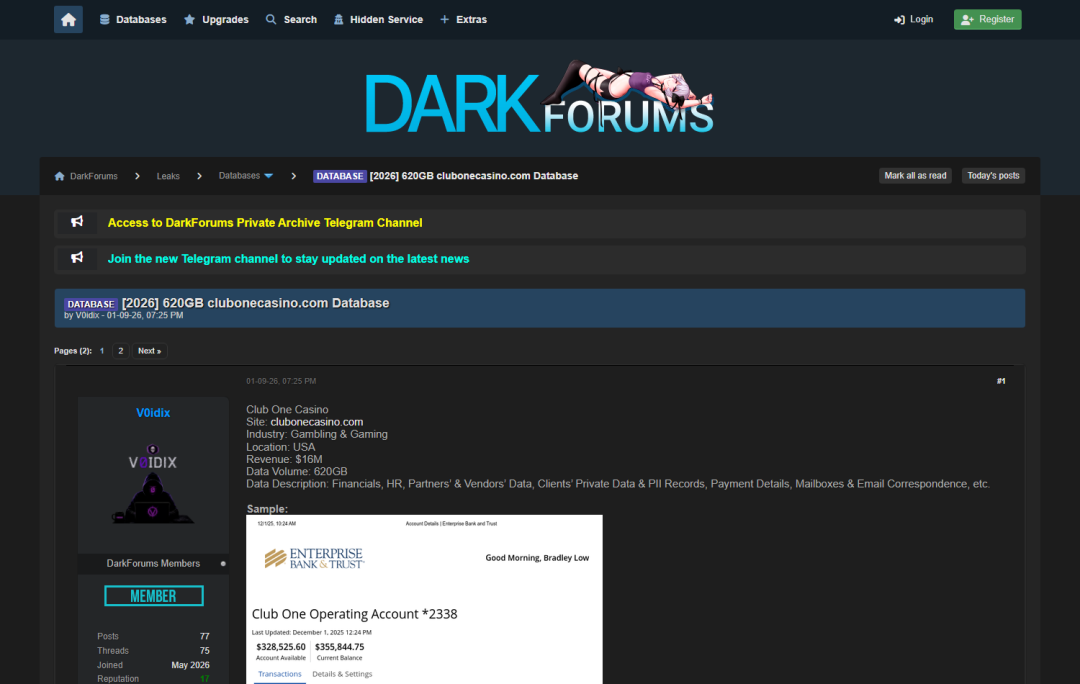Open the Extras menu item
Screen dimensions: 1080x684
[464, 19]
